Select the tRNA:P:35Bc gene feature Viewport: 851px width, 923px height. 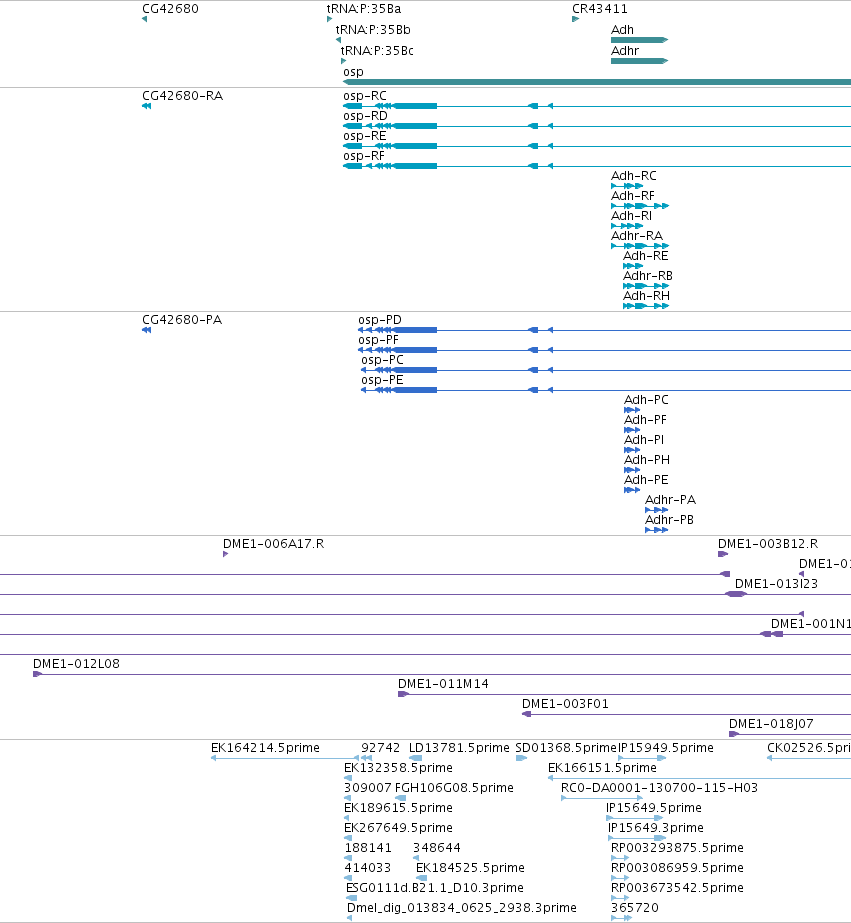(x=344, y=61)
